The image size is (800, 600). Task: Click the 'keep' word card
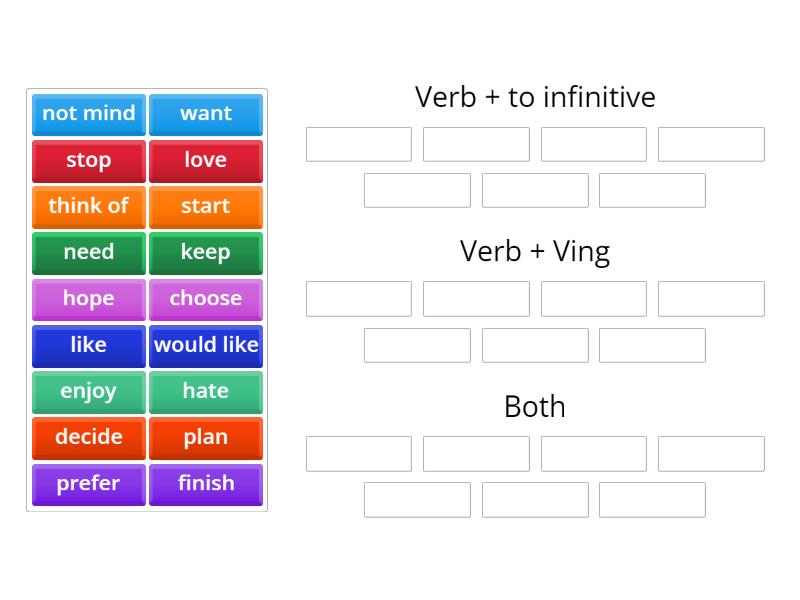[206, 253]
